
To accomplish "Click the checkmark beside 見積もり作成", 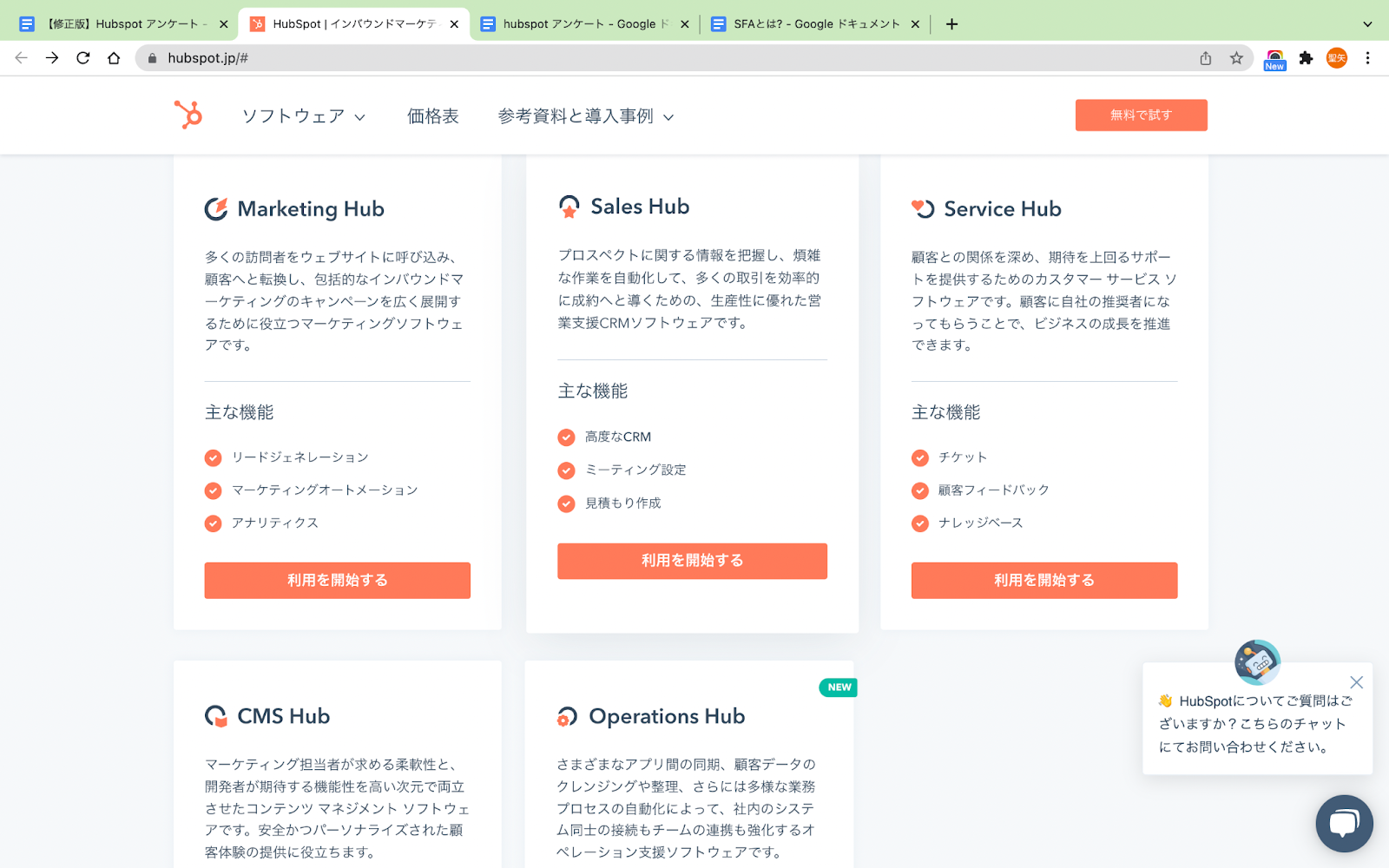I will click(566, 503).
